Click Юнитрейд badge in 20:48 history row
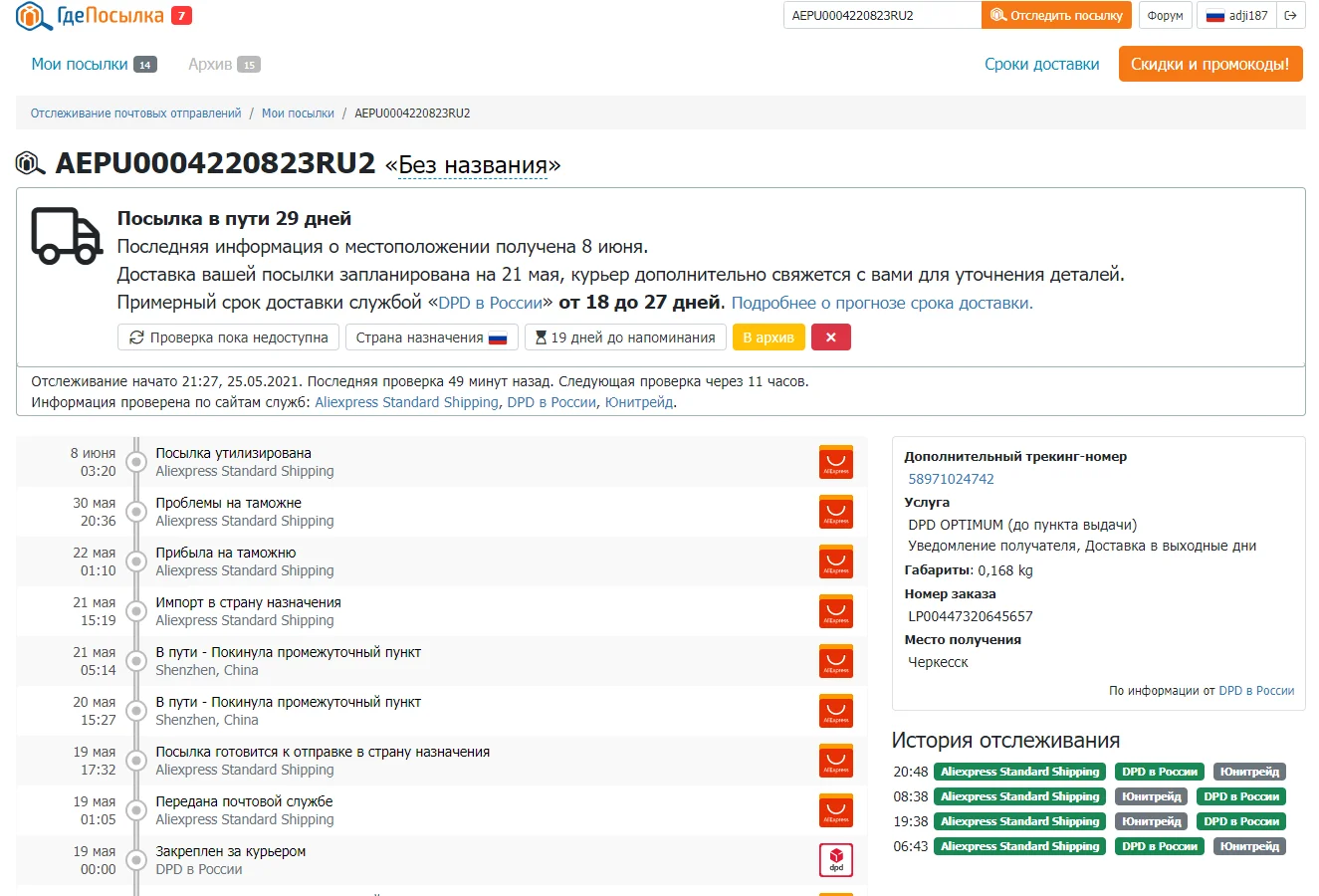Screen dimensions: 1319x896 (x=1249, y=772)
